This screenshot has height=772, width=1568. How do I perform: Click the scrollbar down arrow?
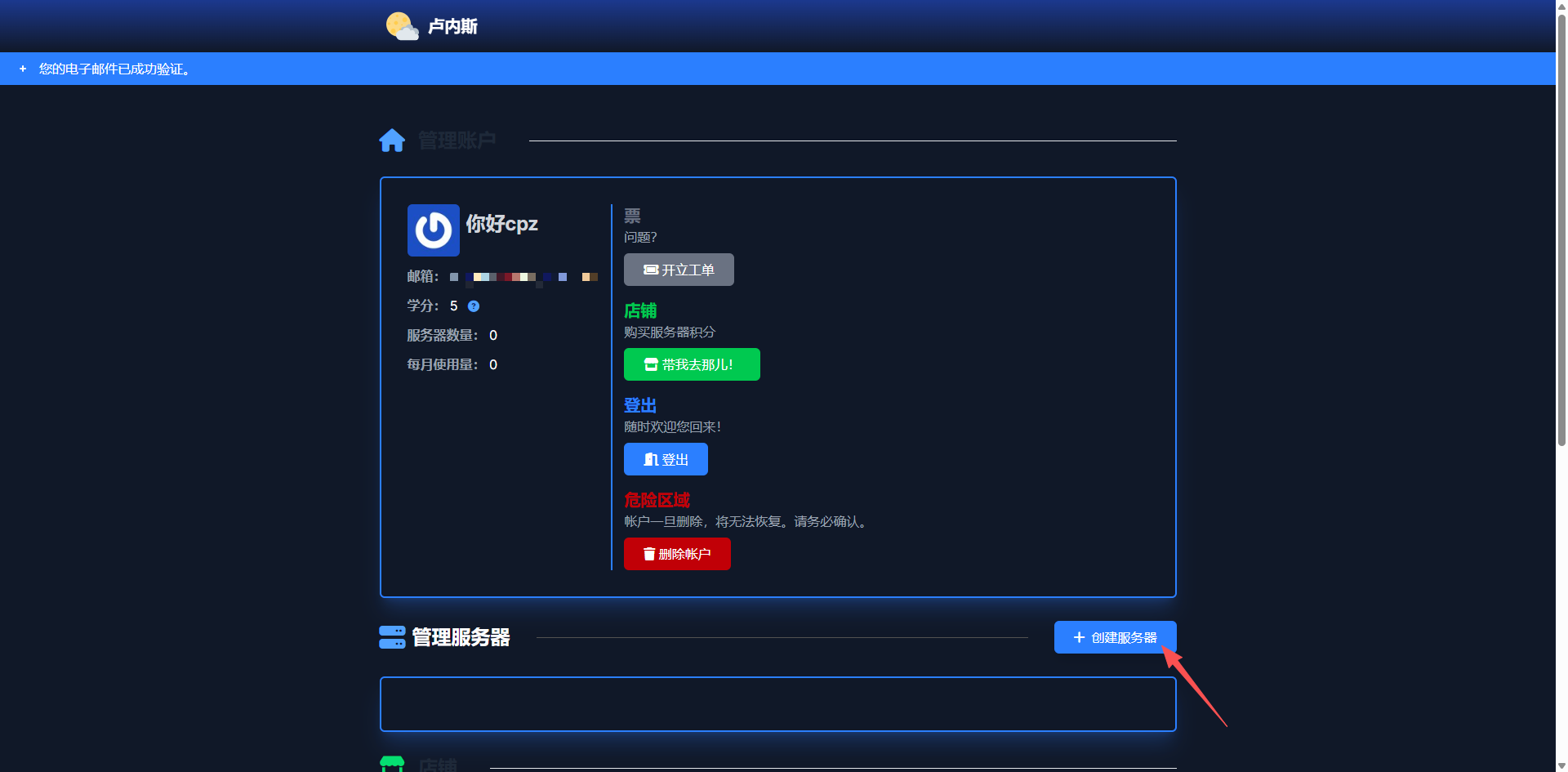[1561, 765]
